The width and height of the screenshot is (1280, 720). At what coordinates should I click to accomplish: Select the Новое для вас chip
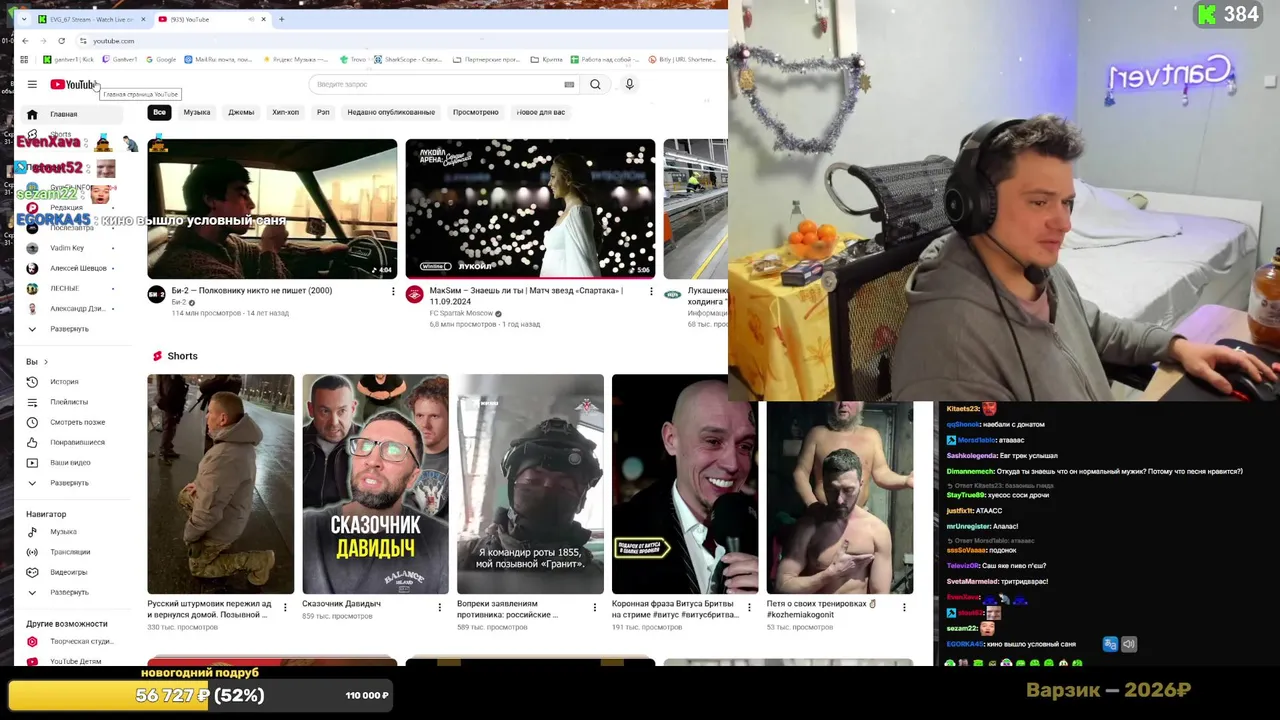coord(541,112)
